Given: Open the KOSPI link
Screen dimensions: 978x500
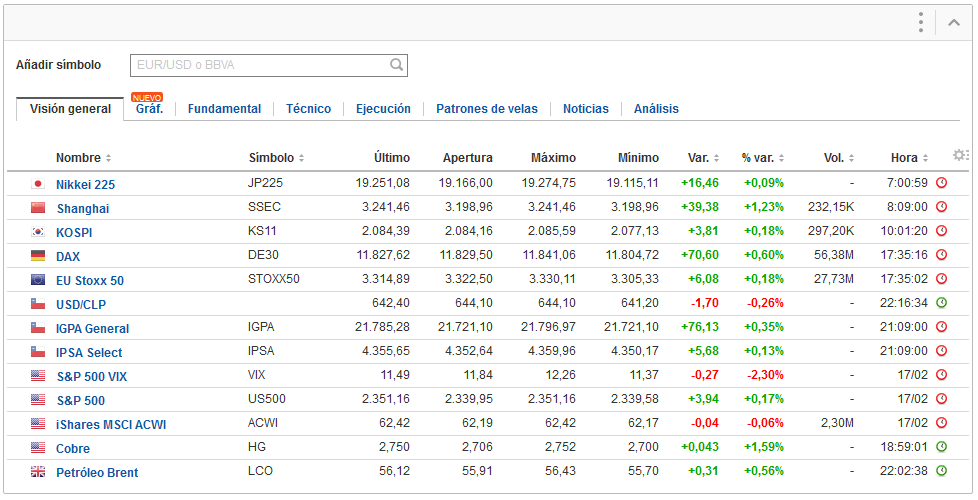Looking at the screenshot, I should point(74,233).
